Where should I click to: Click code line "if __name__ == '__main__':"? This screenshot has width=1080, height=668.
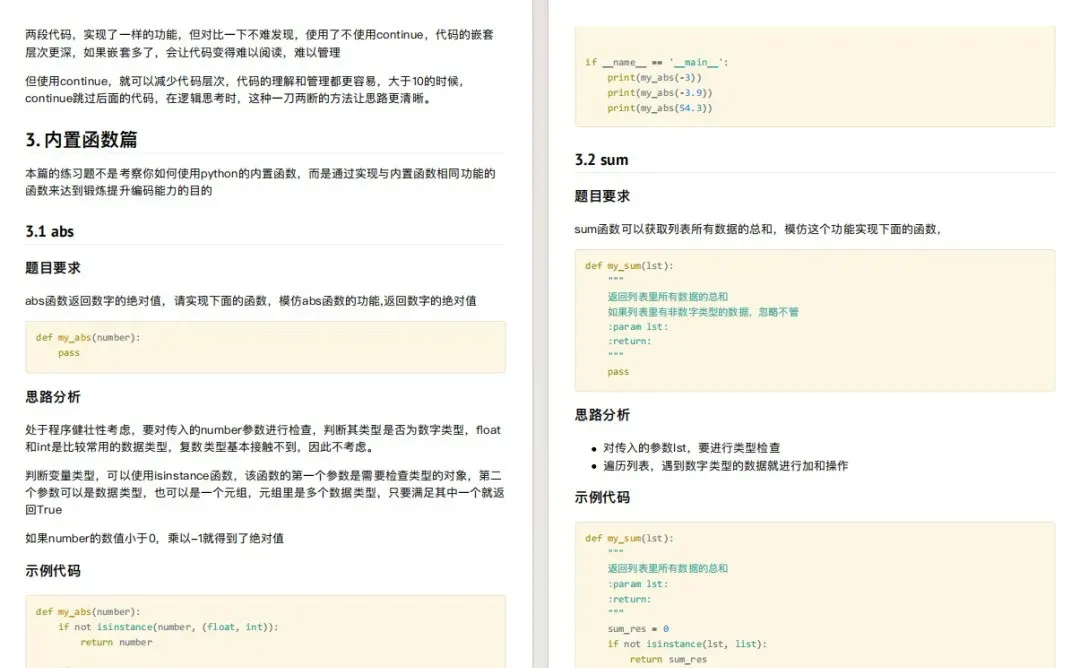click(x=656, y=62)
